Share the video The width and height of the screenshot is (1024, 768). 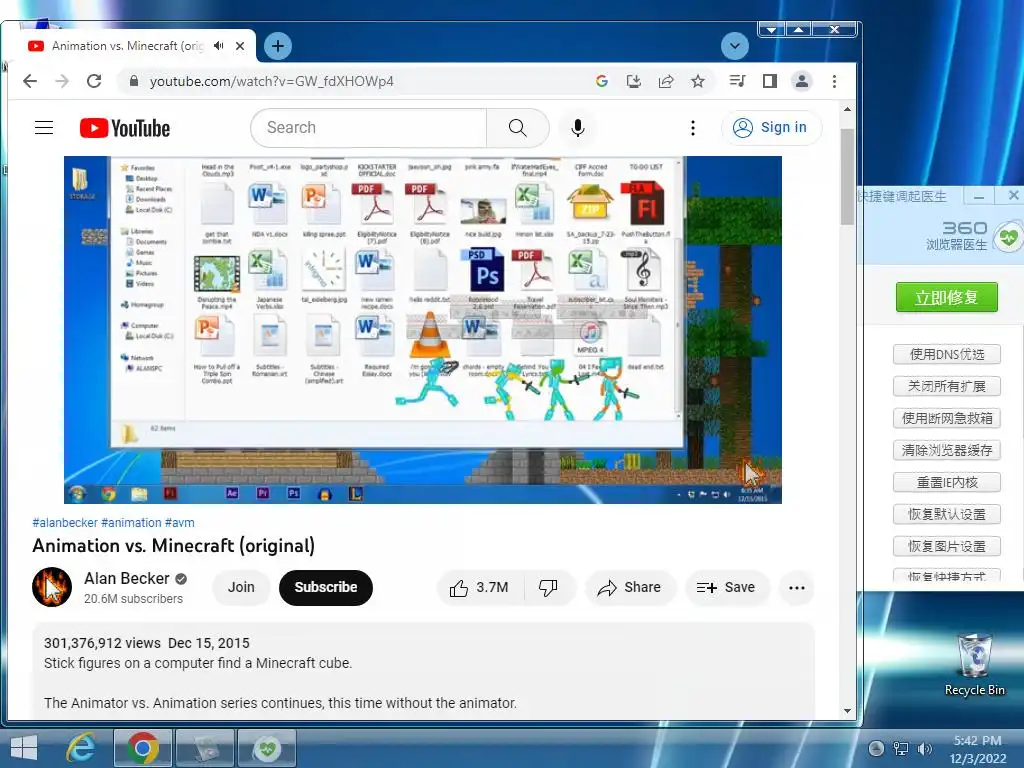tap(630, 588)
